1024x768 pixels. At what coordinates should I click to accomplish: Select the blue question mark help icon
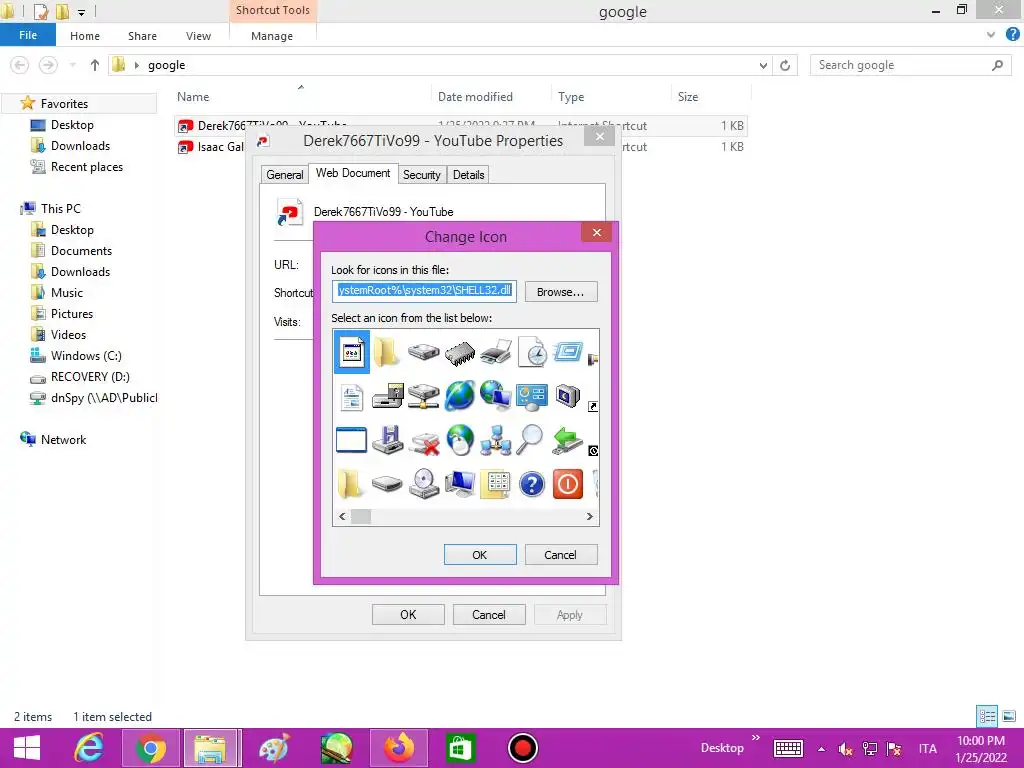point(532,485)
